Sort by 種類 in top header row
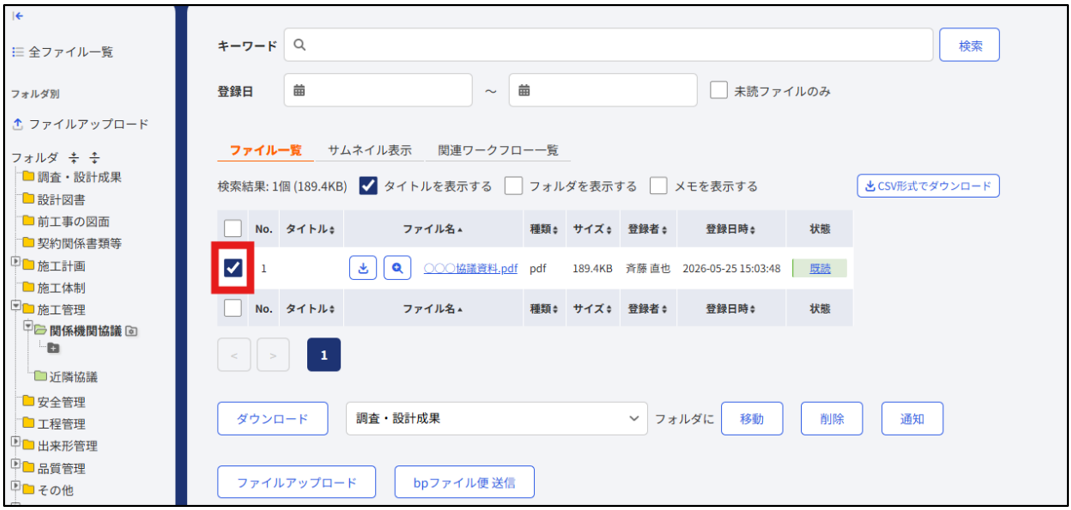 [x=544, y=229]
